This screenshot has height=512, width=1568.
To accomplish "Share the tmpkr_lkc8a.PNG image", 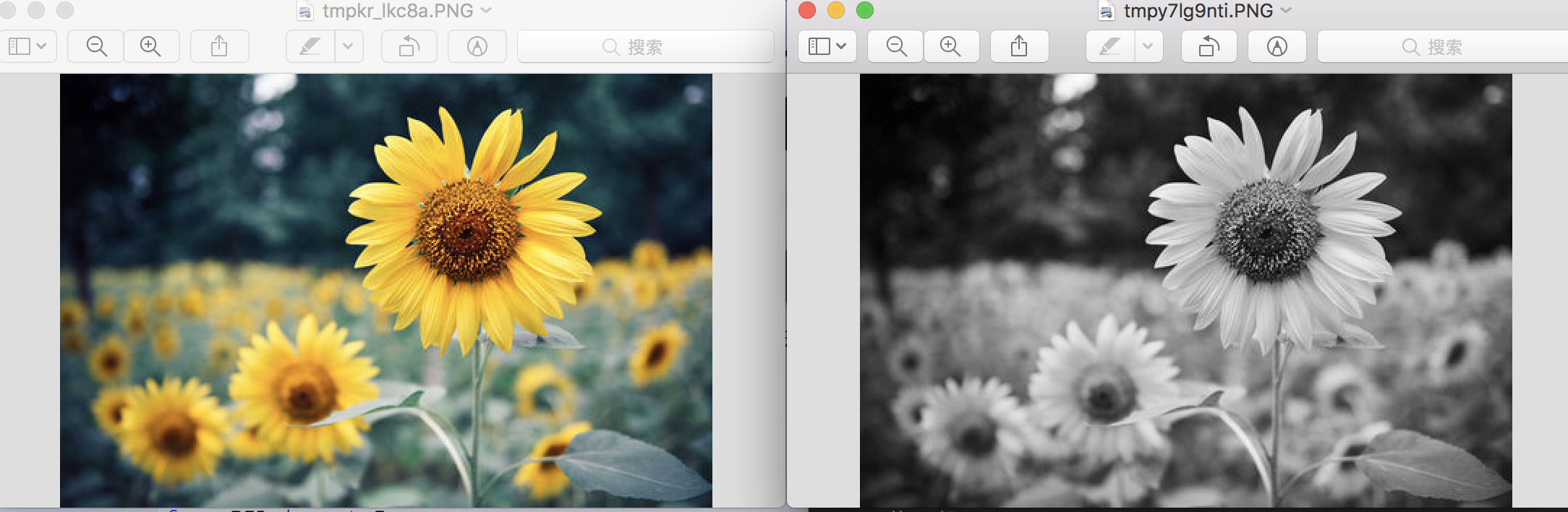I will pyautogui.click(x=219, y=46).
